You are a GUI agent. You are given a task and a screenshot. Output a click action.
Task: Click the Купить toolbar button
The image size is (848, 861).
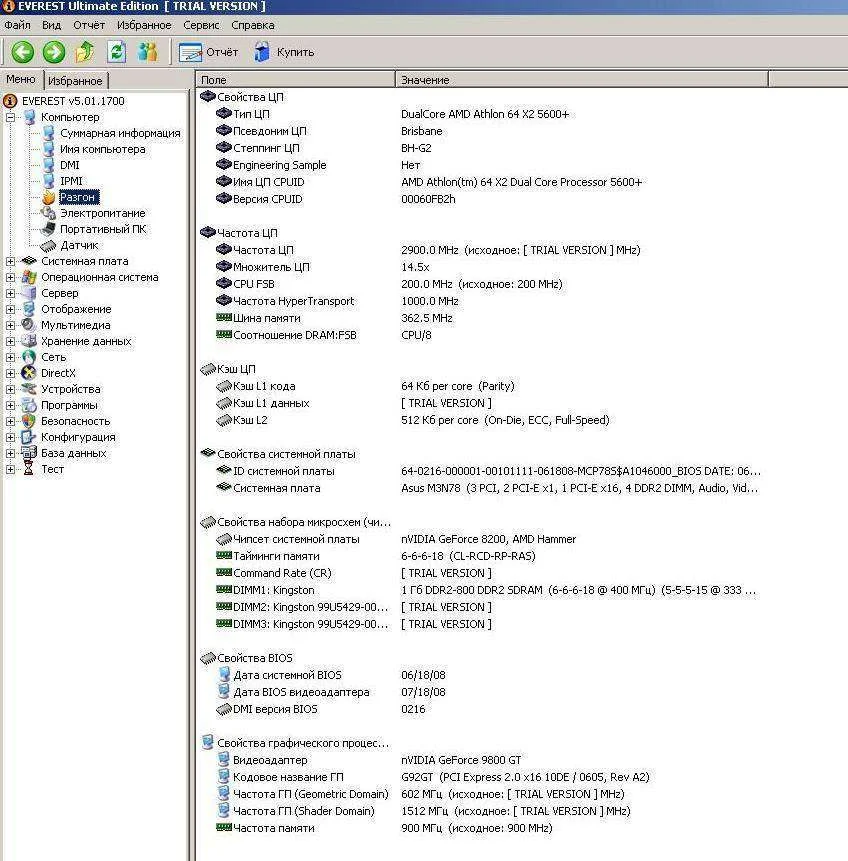pyautogui.click(x=284, y=52)
